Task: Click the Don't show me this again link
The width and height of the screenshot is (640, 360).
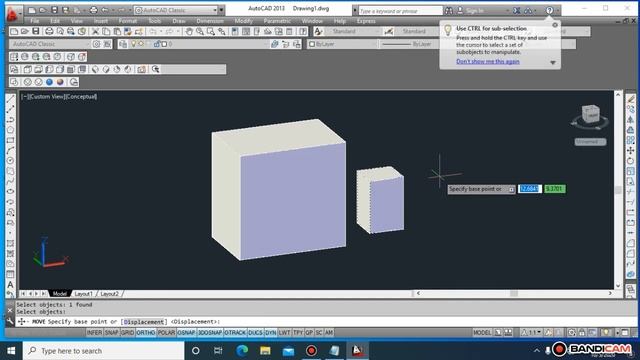Action: pos(488,61)
